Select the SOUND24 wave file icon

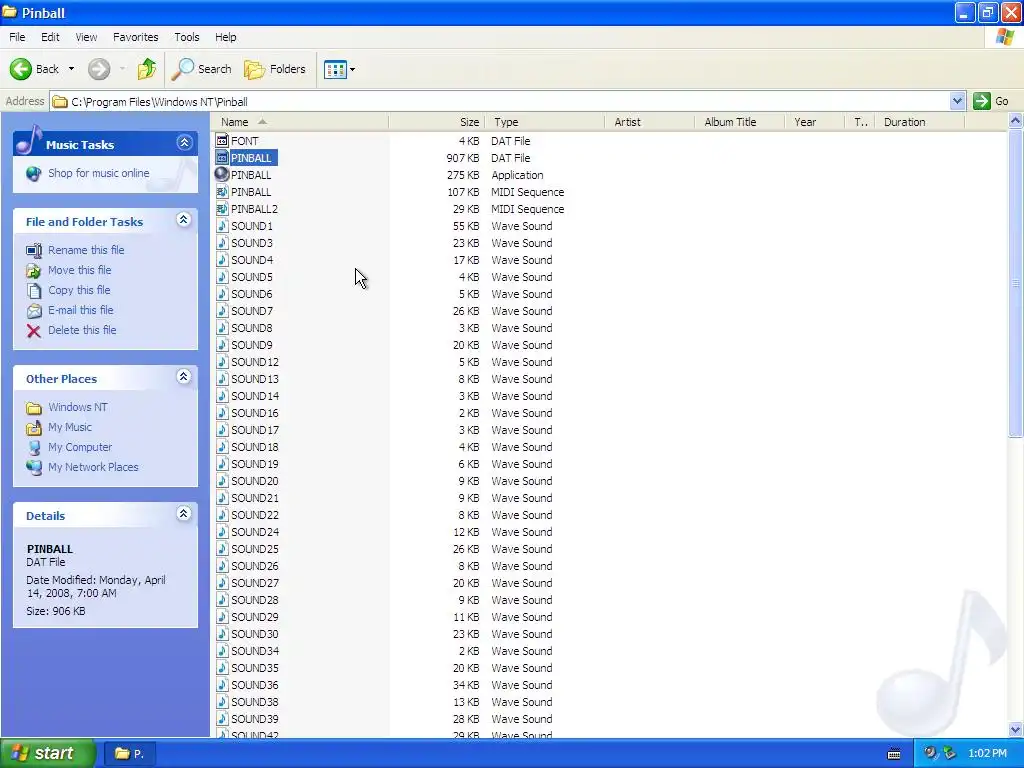coord(222,531)
